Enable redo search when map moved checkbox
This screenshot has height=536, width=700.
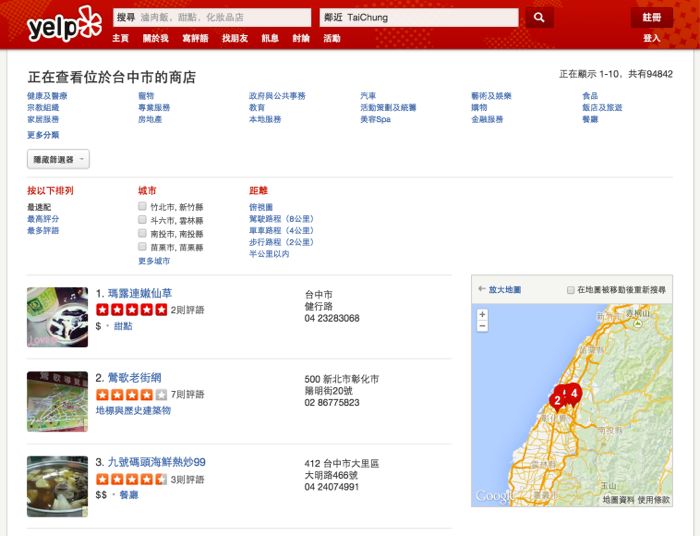tap(571, 290)
